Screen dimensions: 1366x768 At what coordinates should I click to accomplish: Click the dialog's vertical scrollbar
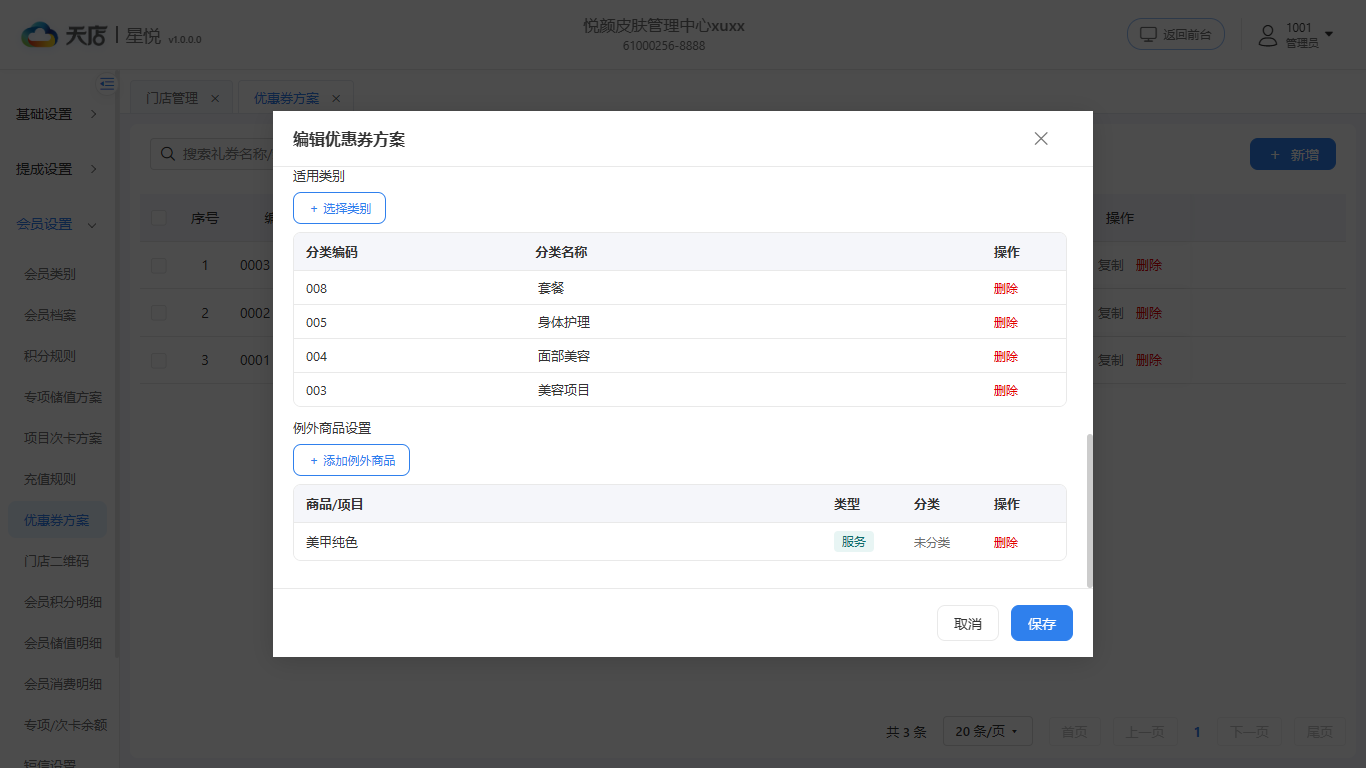pyautogui.click(x=1089, y=510)
